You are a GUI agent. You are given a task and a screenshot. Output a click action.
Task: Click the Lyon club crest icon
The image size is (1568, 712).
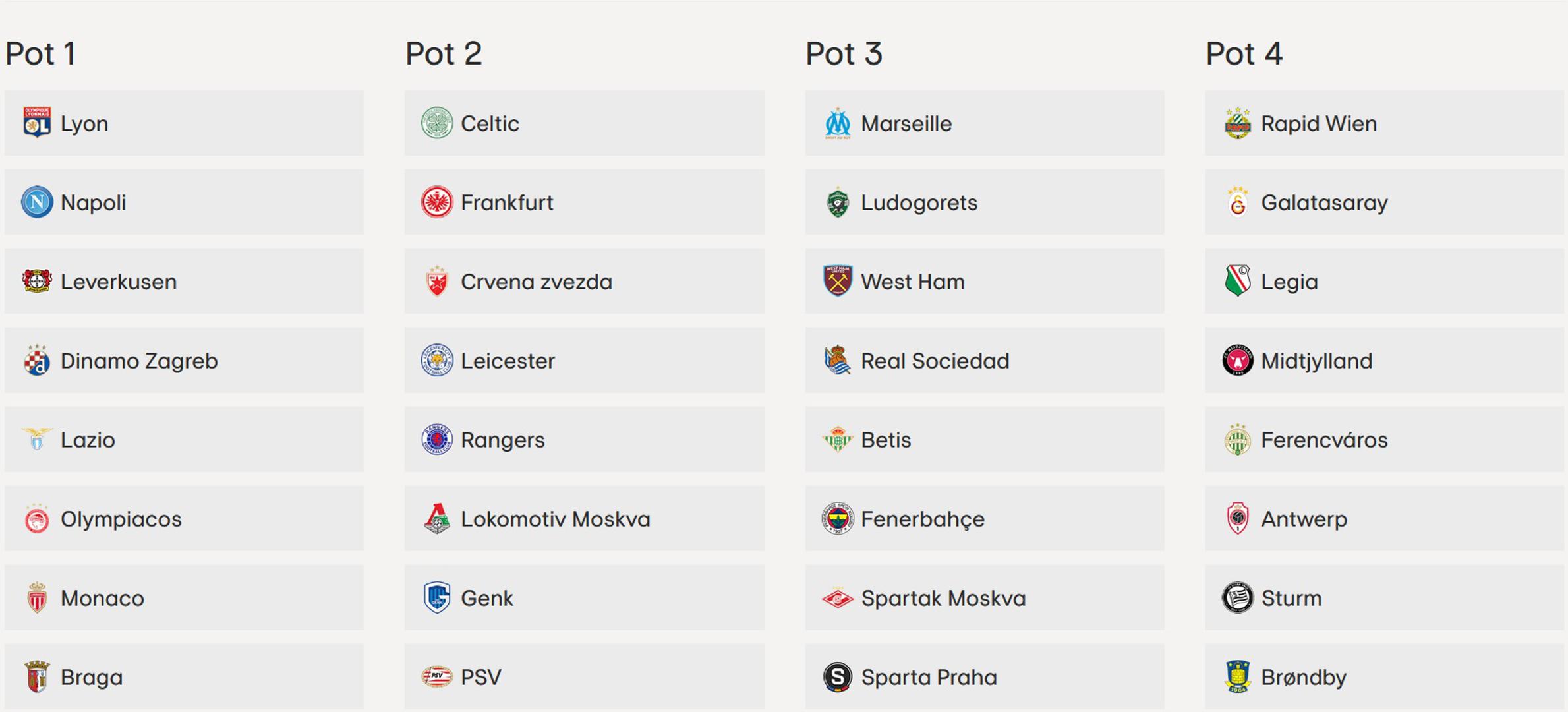(37, 123)
